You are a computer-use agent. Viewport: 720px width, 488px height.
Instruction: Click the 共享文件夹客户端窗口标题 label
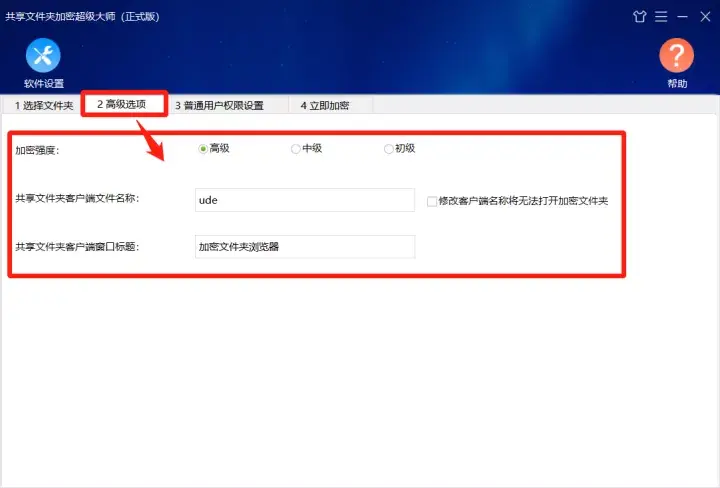pyautogui.click(x=77, y=247)
